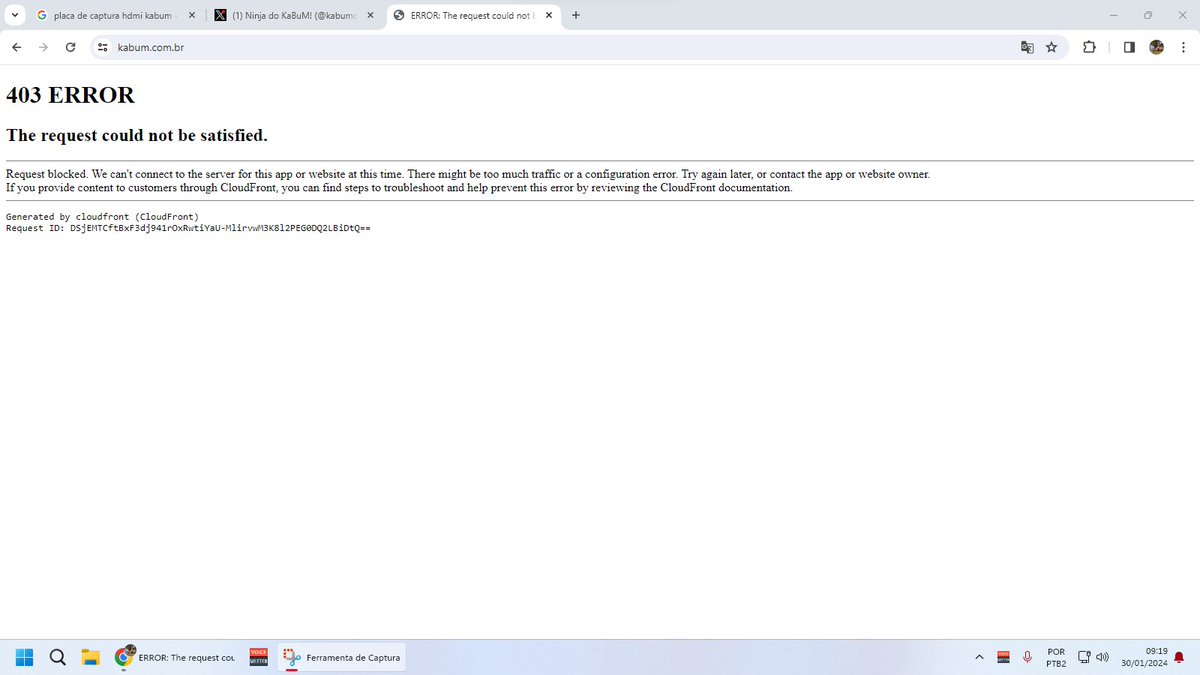1200x675 pixels.
Task: Click the microphone tray icon
Action: point(1027,657)
